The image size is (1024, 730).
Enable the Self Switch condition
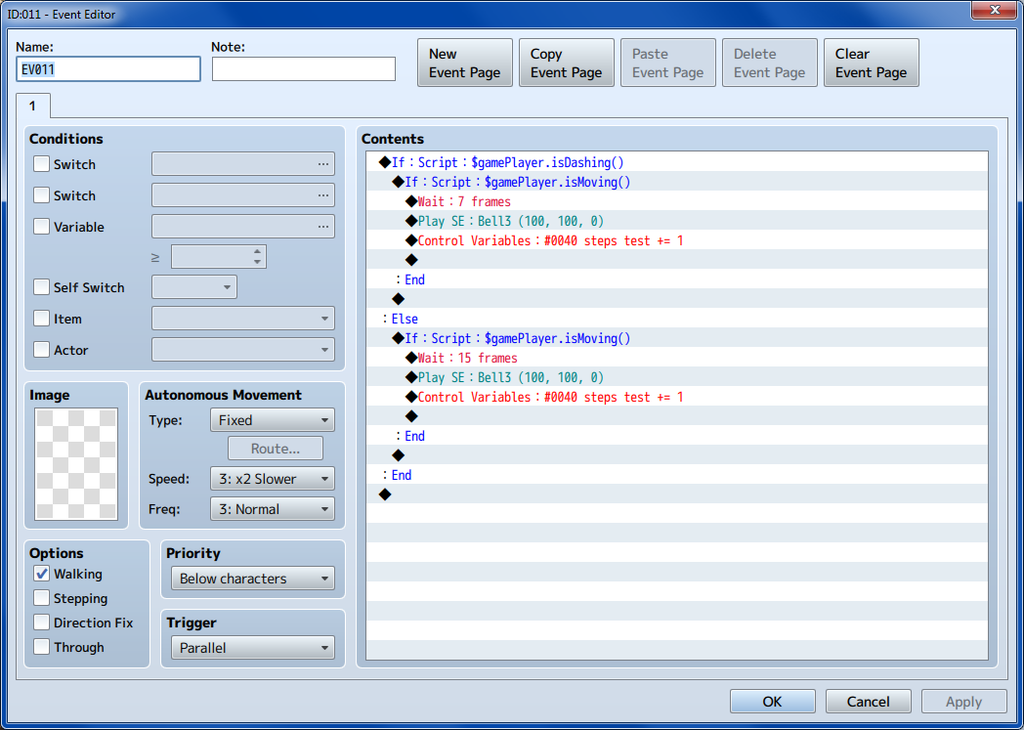tap(41, 288)
